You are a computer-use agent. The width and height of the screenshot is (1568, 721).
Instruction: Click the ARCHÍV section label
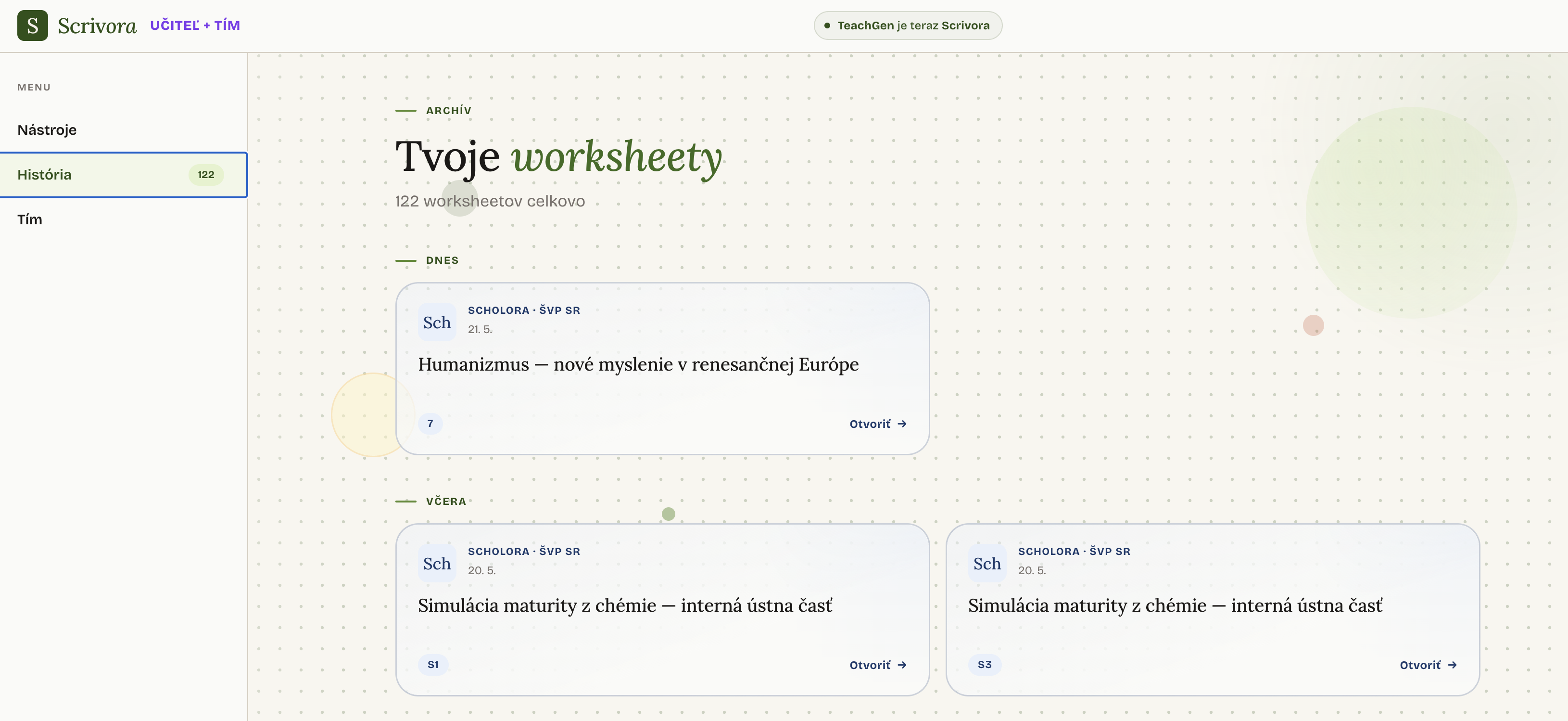tap(448, 111)
